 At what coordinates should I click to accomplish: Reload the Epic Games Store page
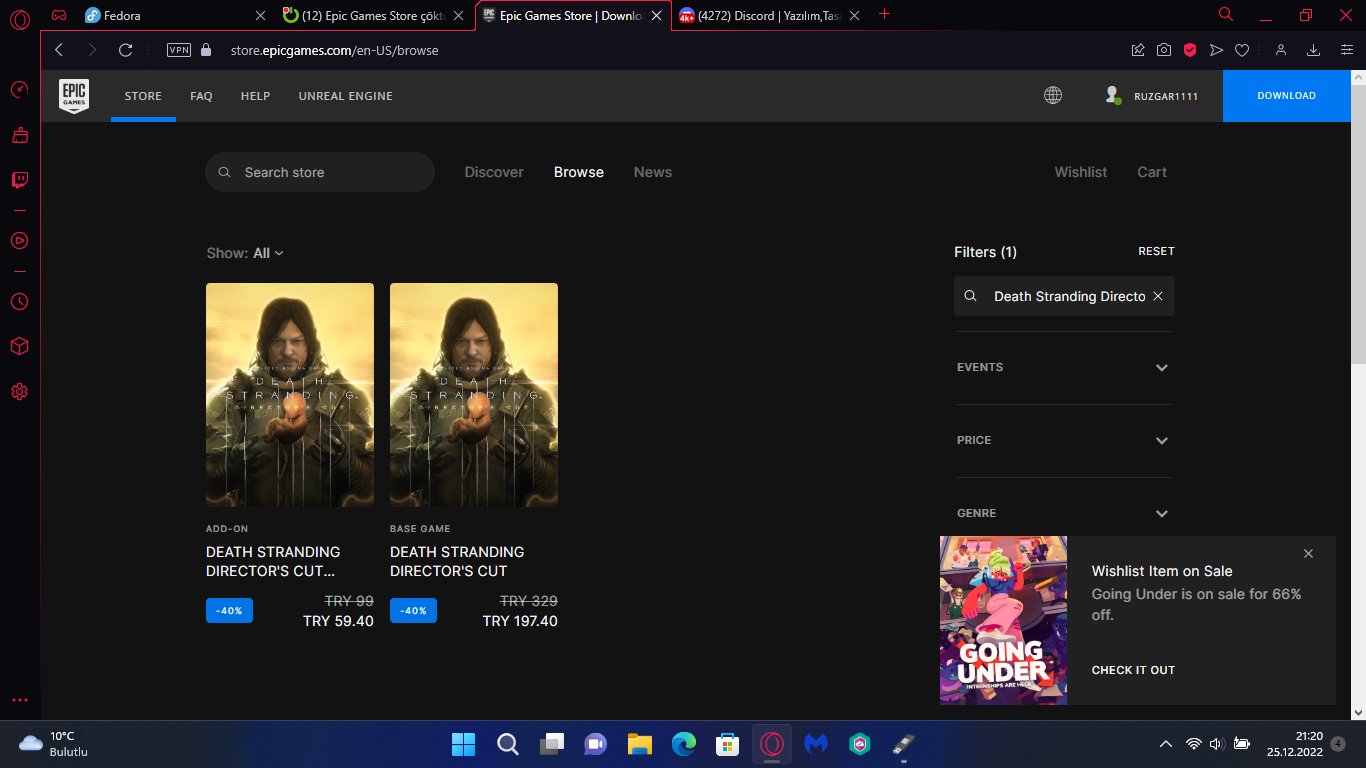(125, 50)
